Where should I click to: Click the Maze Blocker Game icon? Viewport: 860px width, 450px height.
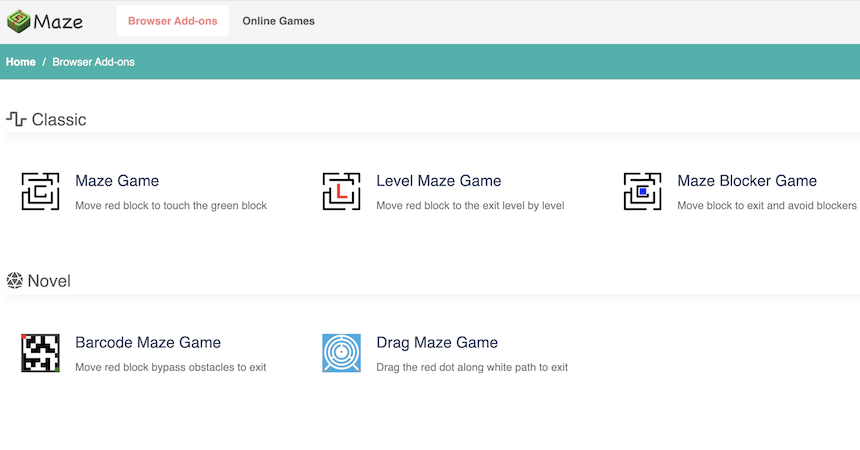point(642,191)
